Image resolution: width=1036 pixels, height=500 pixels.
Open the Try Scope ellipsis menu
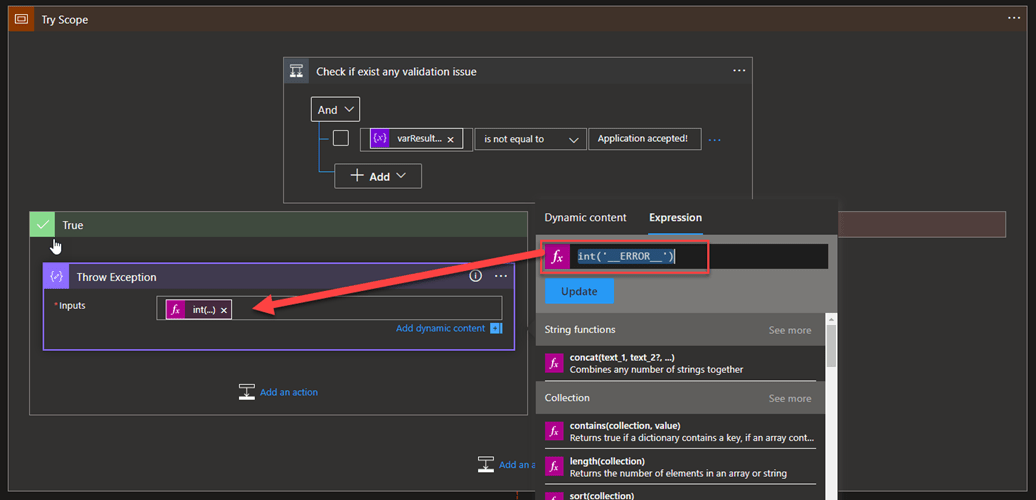coord(1014,18)
